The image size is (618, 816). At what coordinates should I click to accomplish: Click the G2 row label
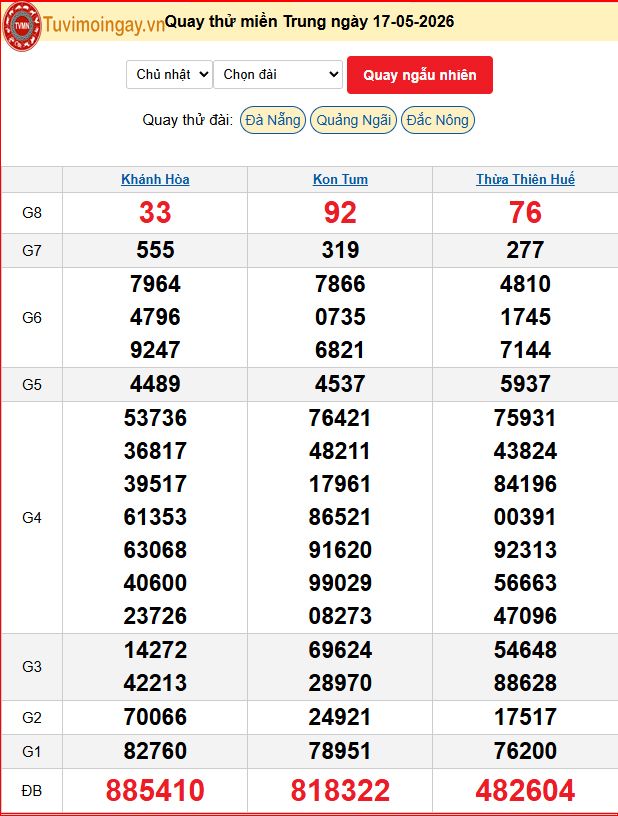32,718
